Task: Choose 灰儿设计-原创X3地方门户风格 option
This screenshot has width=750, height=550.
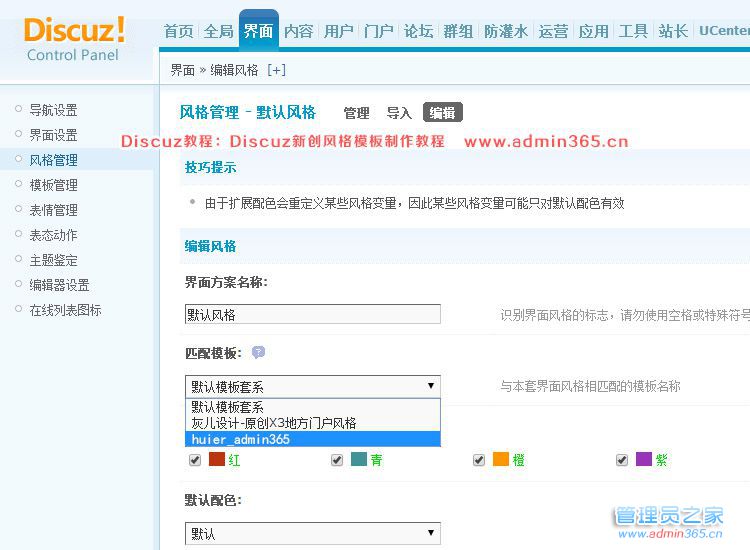Action: pyautogui.click(x=313, y=423)
